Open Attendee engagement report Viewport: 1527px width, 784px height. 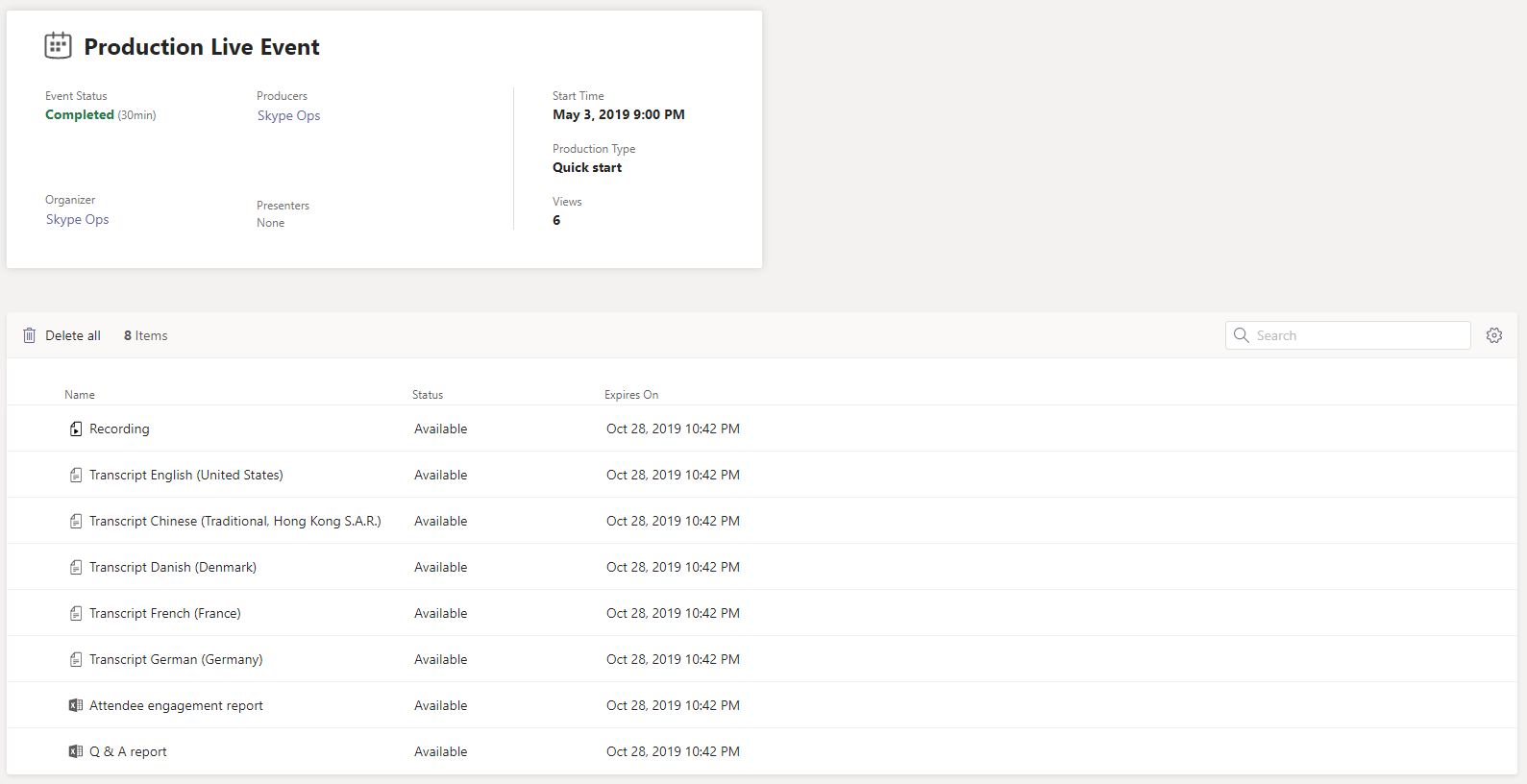[176, 705]
